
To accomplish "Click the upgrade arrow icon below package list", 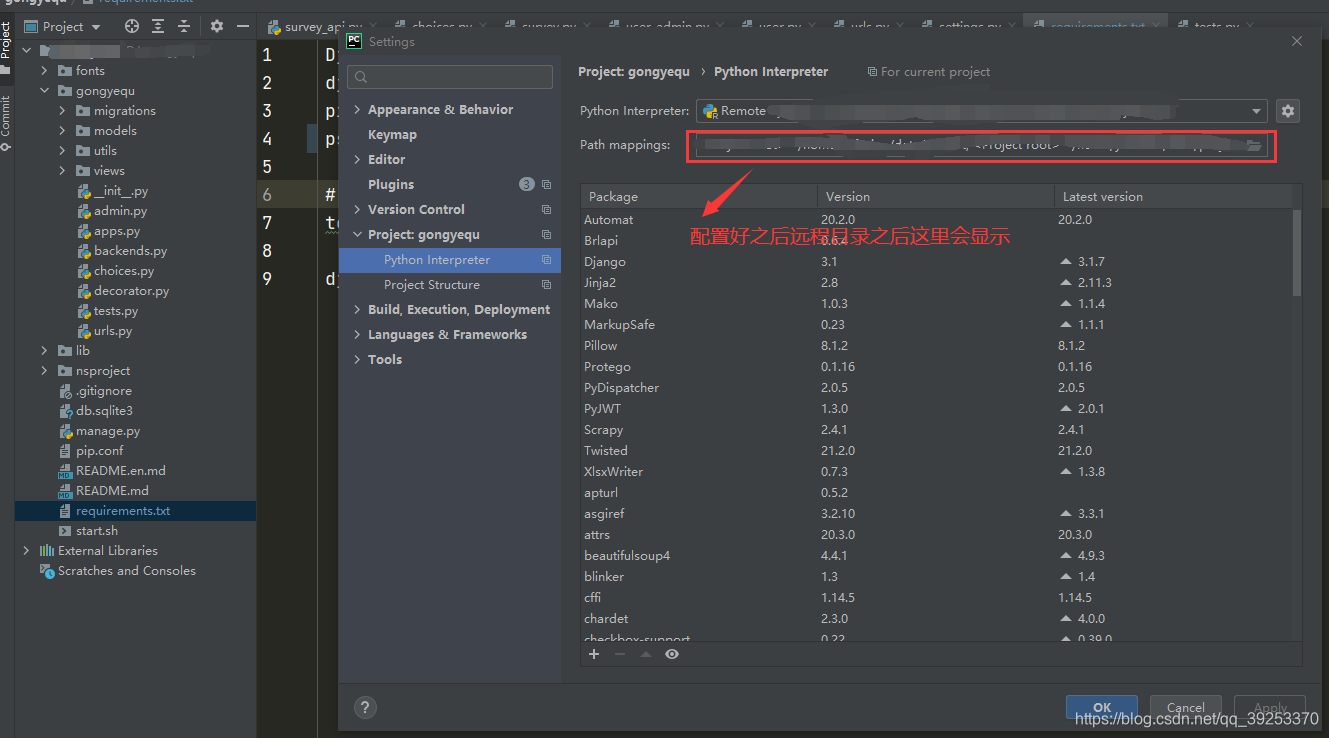I will point(646,654).
